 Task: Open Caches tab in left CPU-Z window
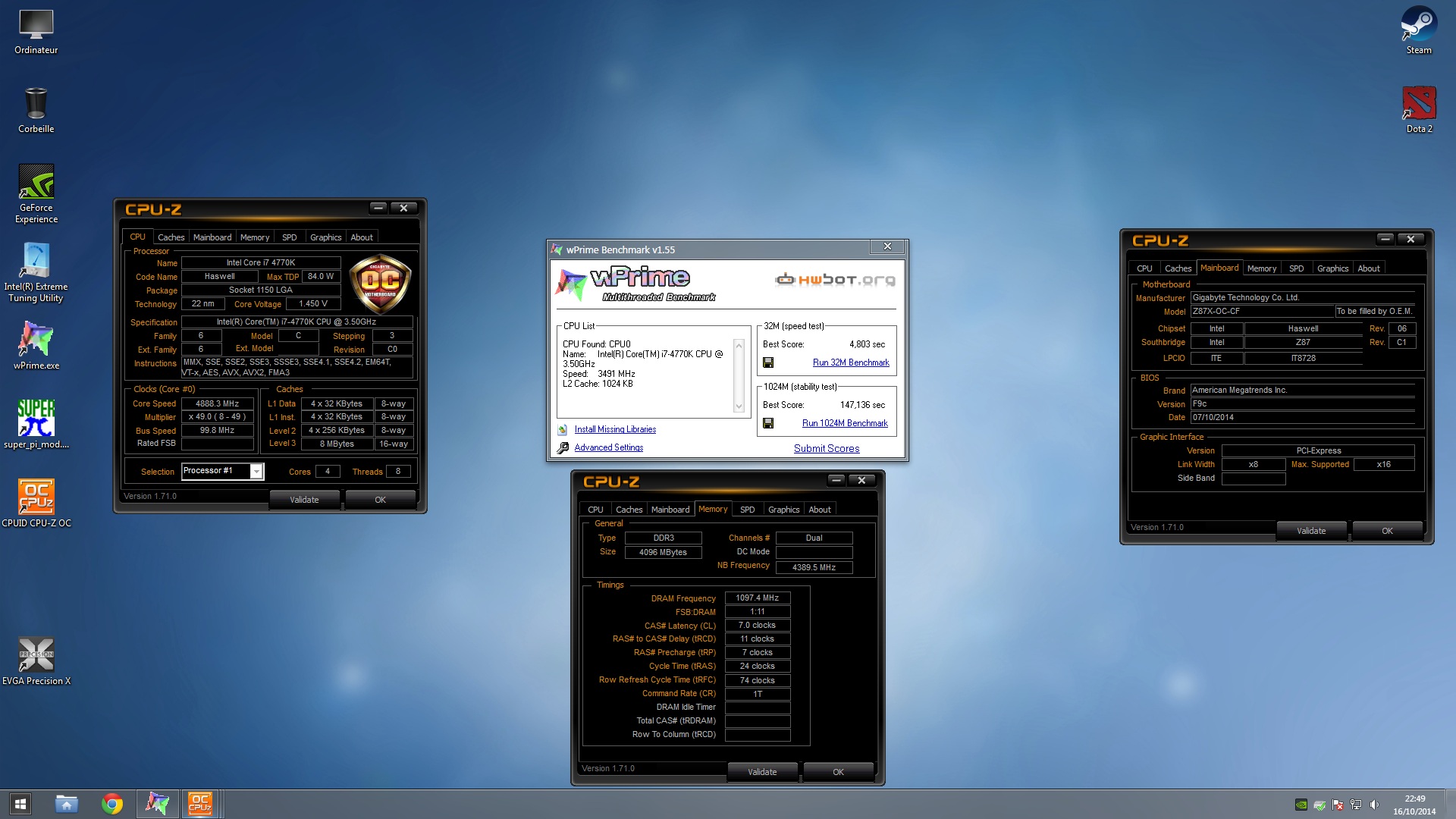171,237
